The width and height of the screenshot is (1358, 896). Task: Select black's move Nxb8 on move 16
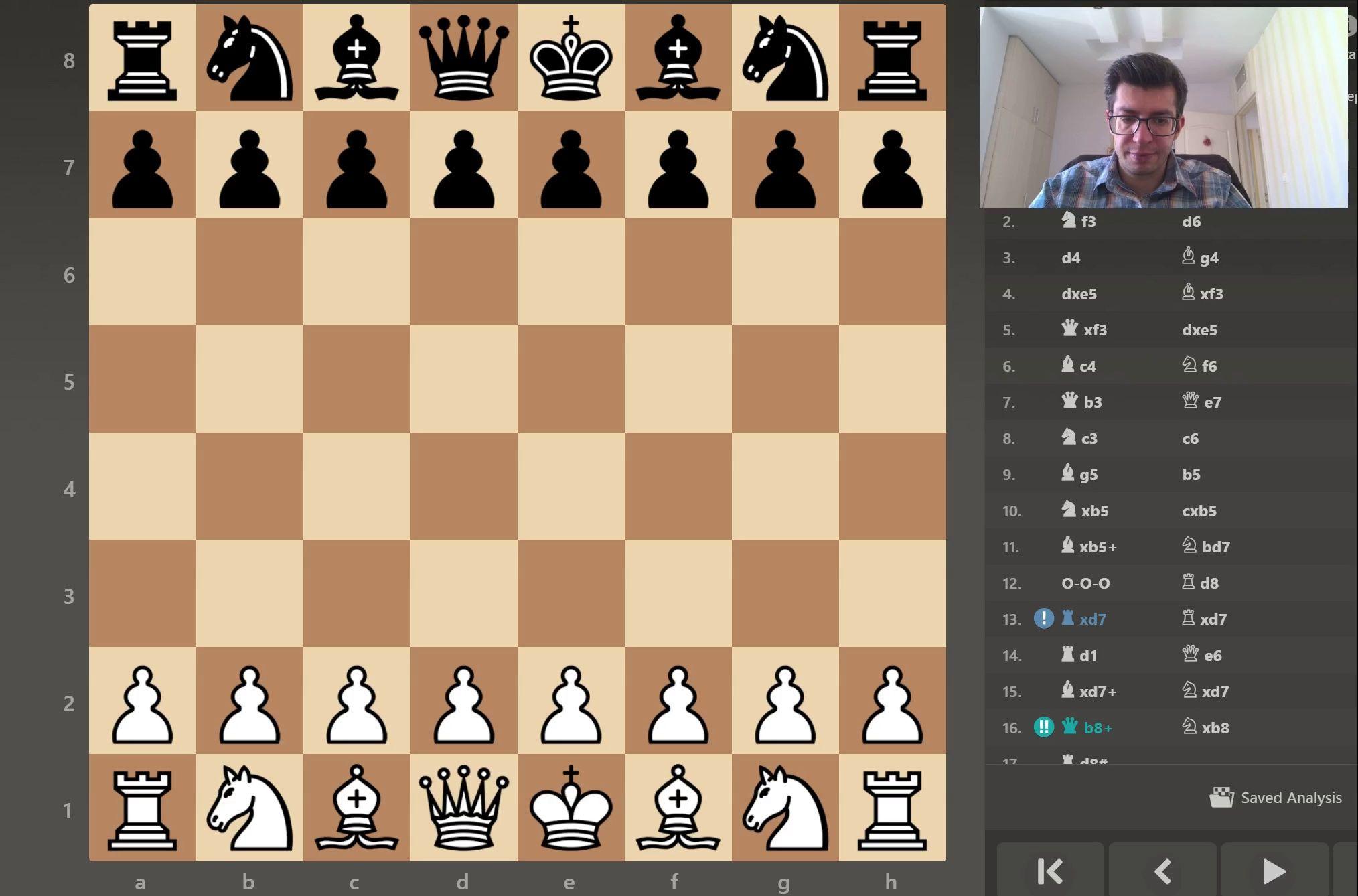point(1207,727)
